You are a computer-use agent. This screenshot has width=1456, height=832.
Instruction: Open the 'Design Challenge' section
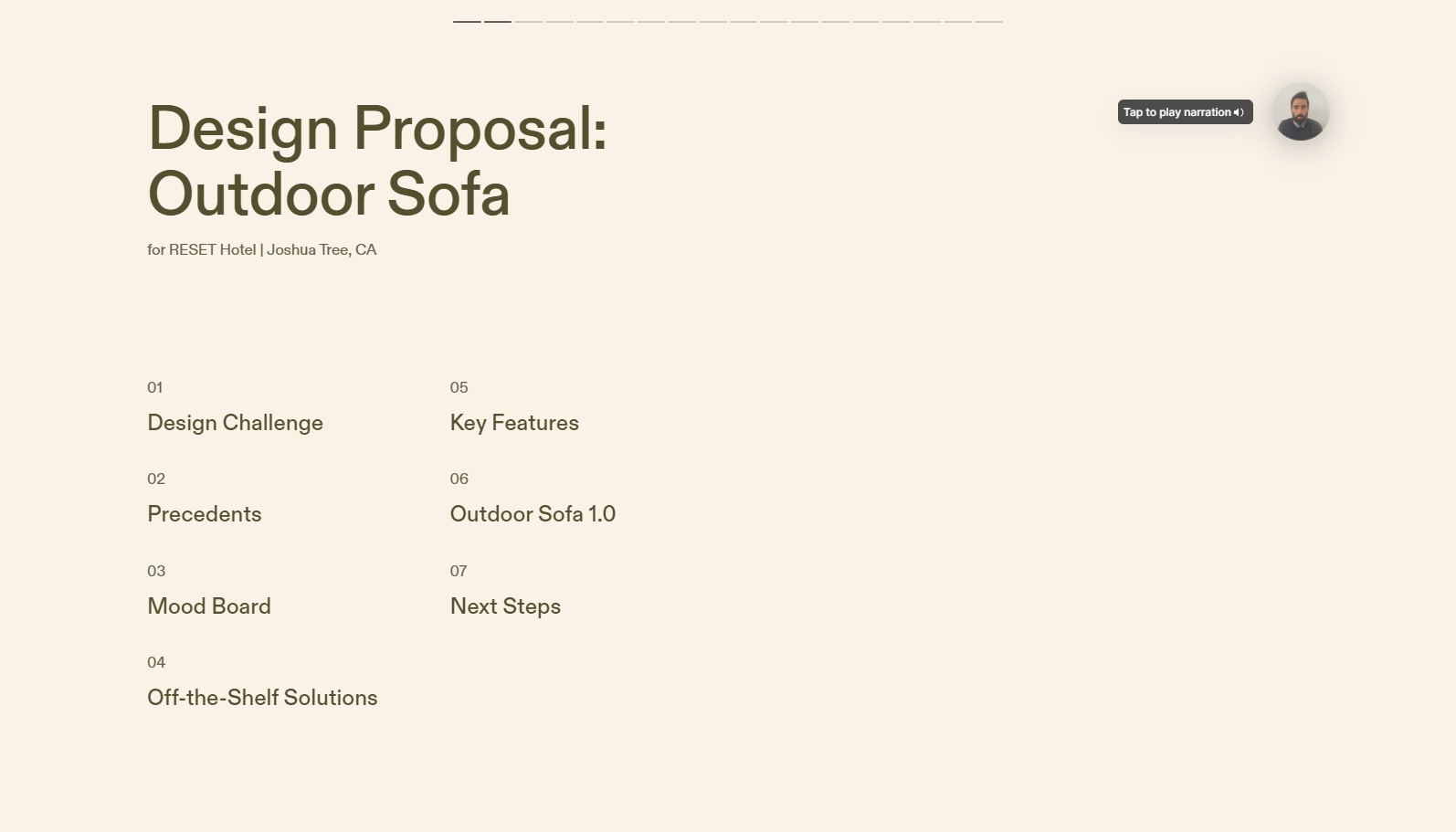(x=235, y=423)
